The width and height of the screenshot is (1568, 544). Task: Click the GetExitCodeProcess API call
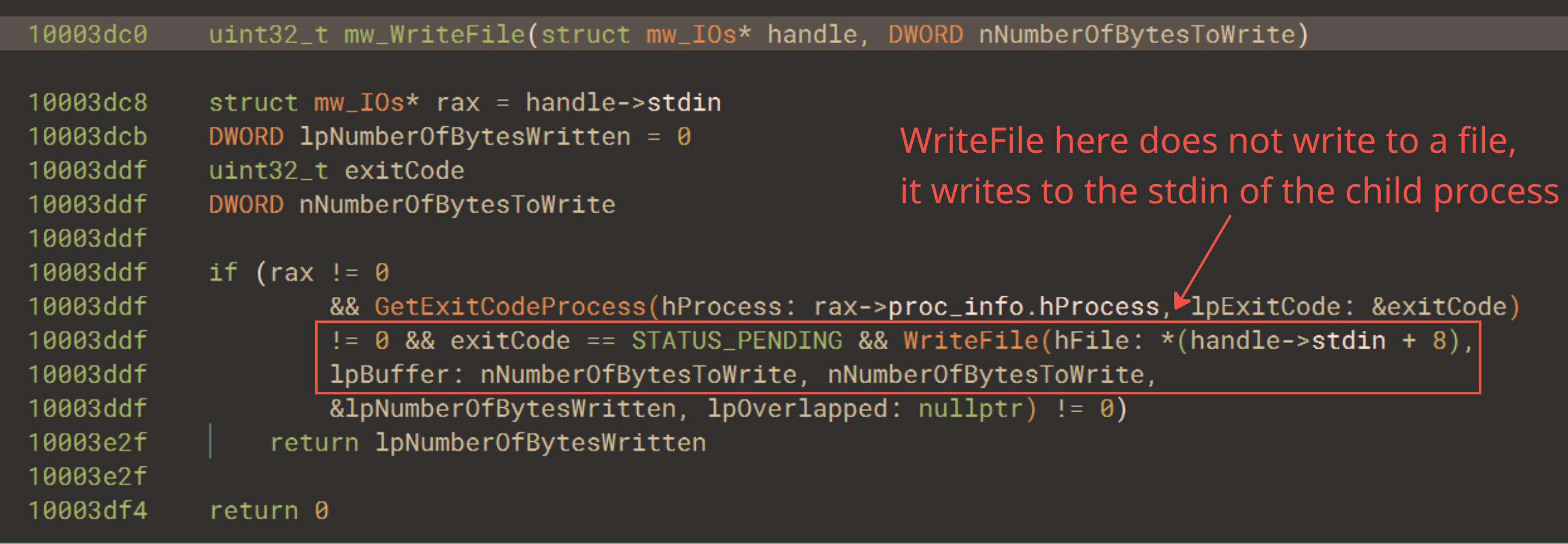point(510,307)
